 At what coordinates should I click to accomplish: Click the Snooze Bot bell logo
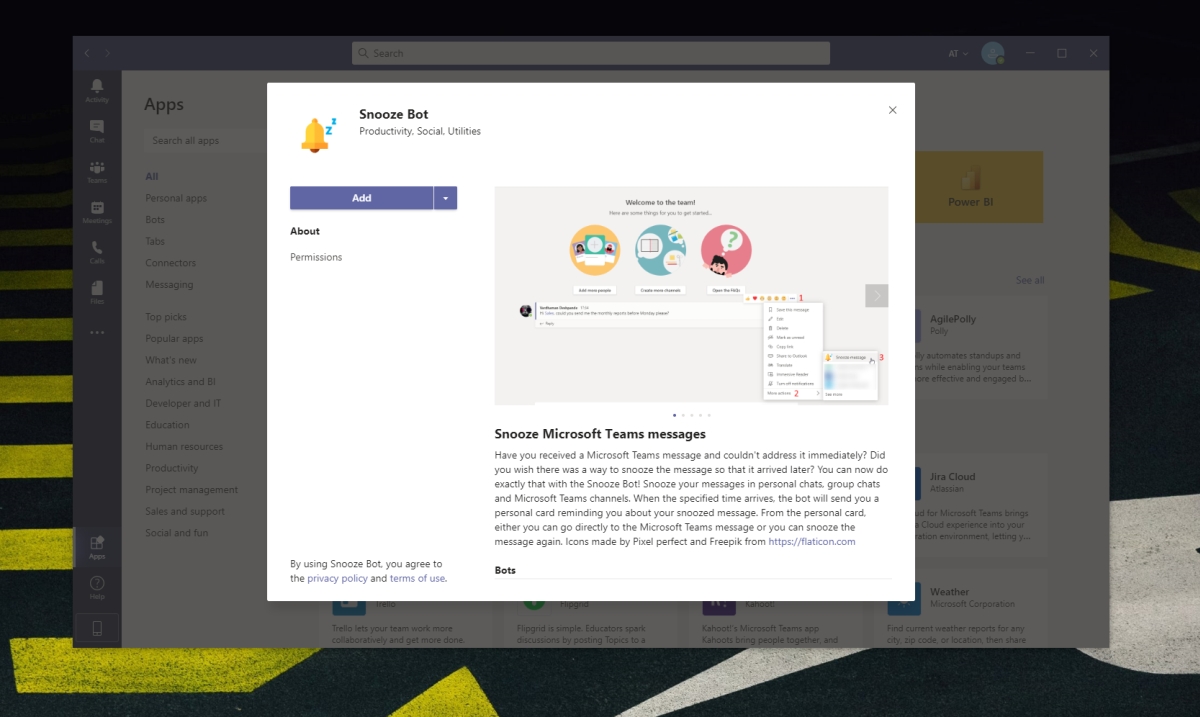point(318,133)
